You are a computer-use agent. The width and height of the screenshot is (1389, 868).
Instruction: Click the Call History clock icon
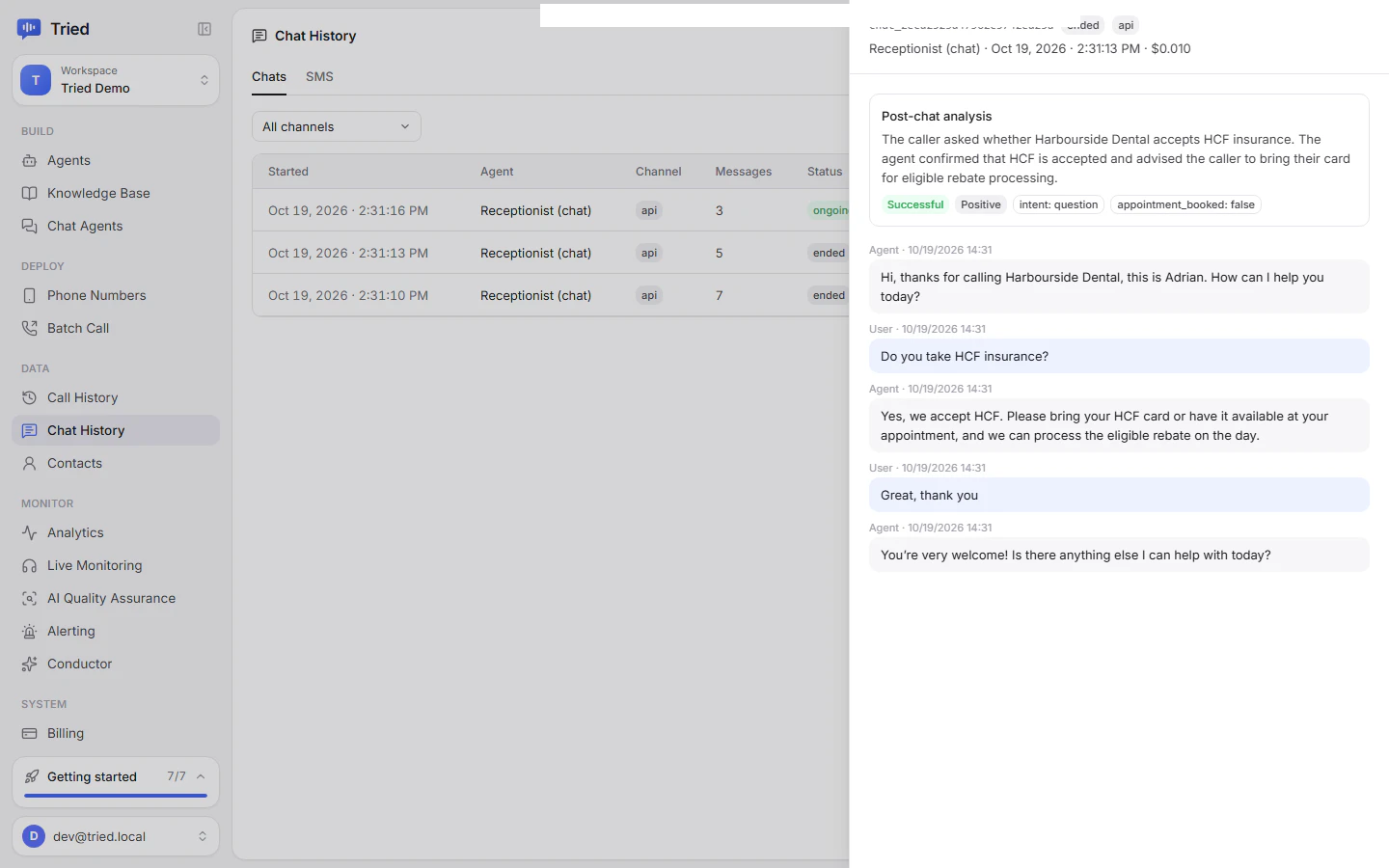30,397
